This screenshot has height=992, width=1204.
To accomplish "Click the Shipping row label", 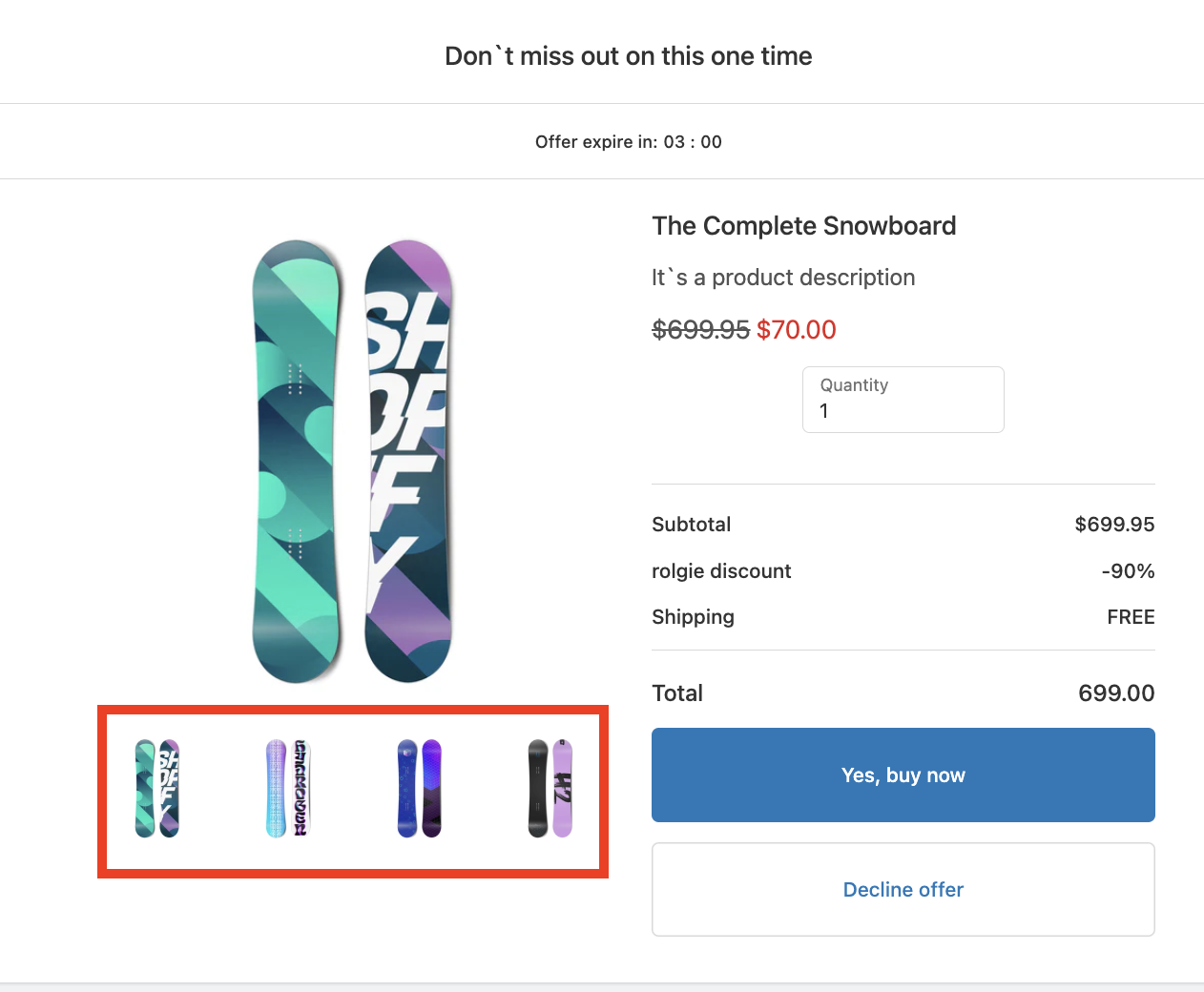I will coord(693,617).
